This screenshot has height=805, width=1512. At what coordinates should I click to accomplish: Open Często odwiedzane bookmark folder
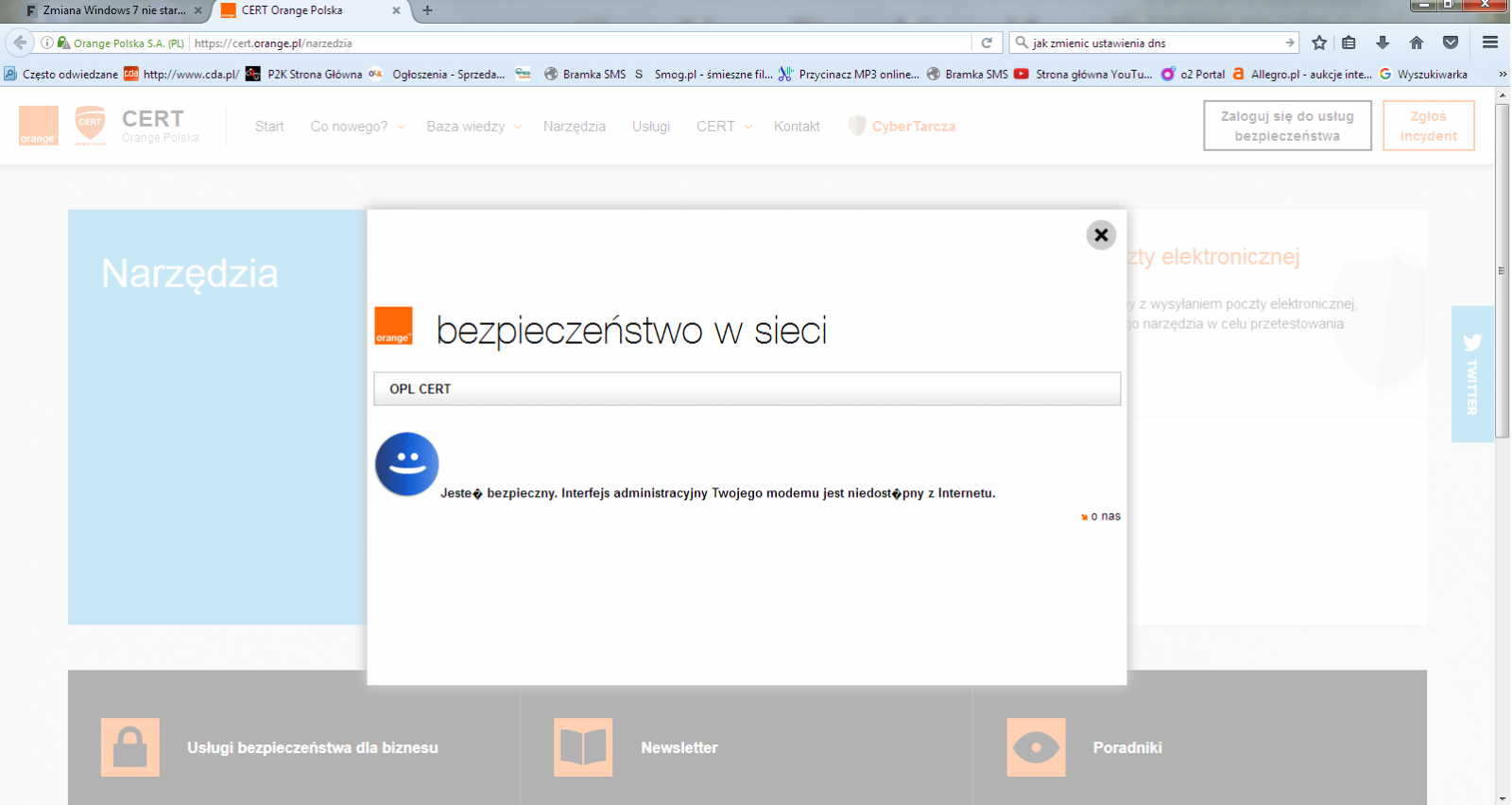pyautogui.click(x=61, y=74)
